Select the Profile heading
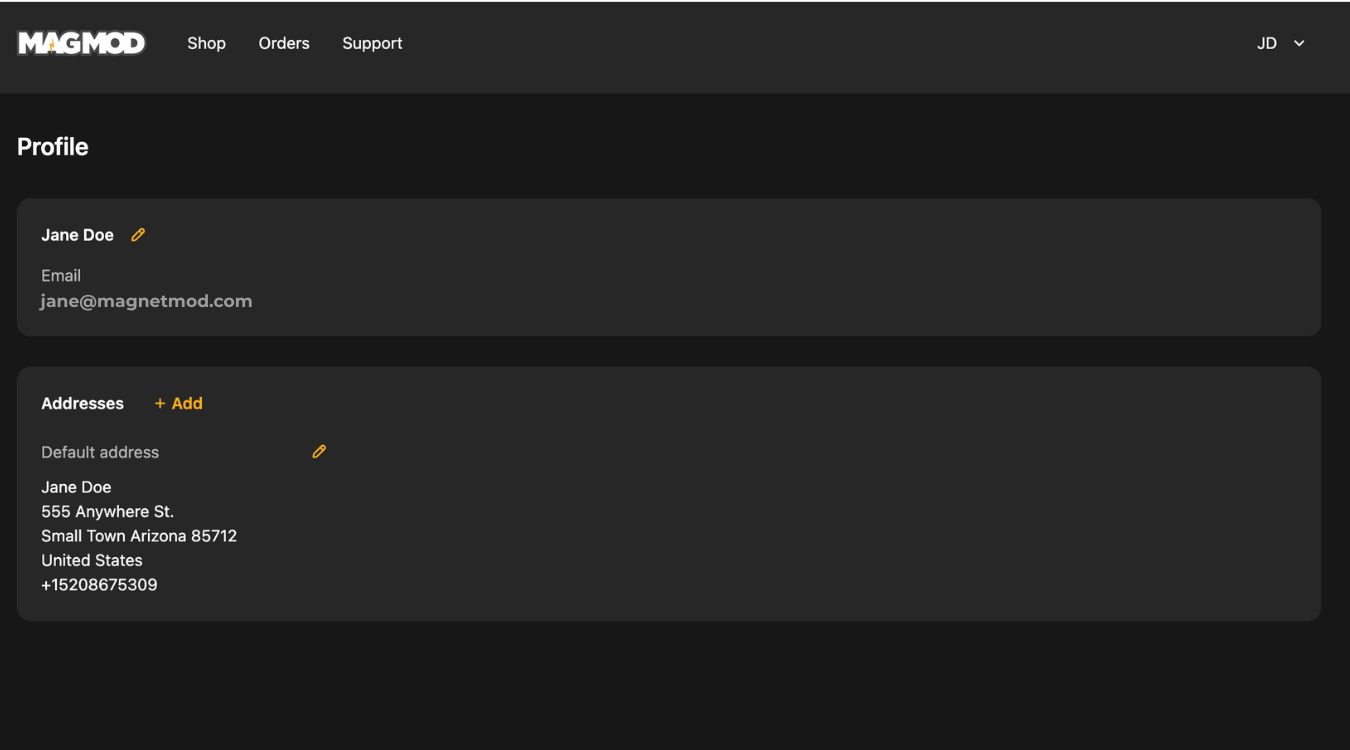 tap(53, 147)
